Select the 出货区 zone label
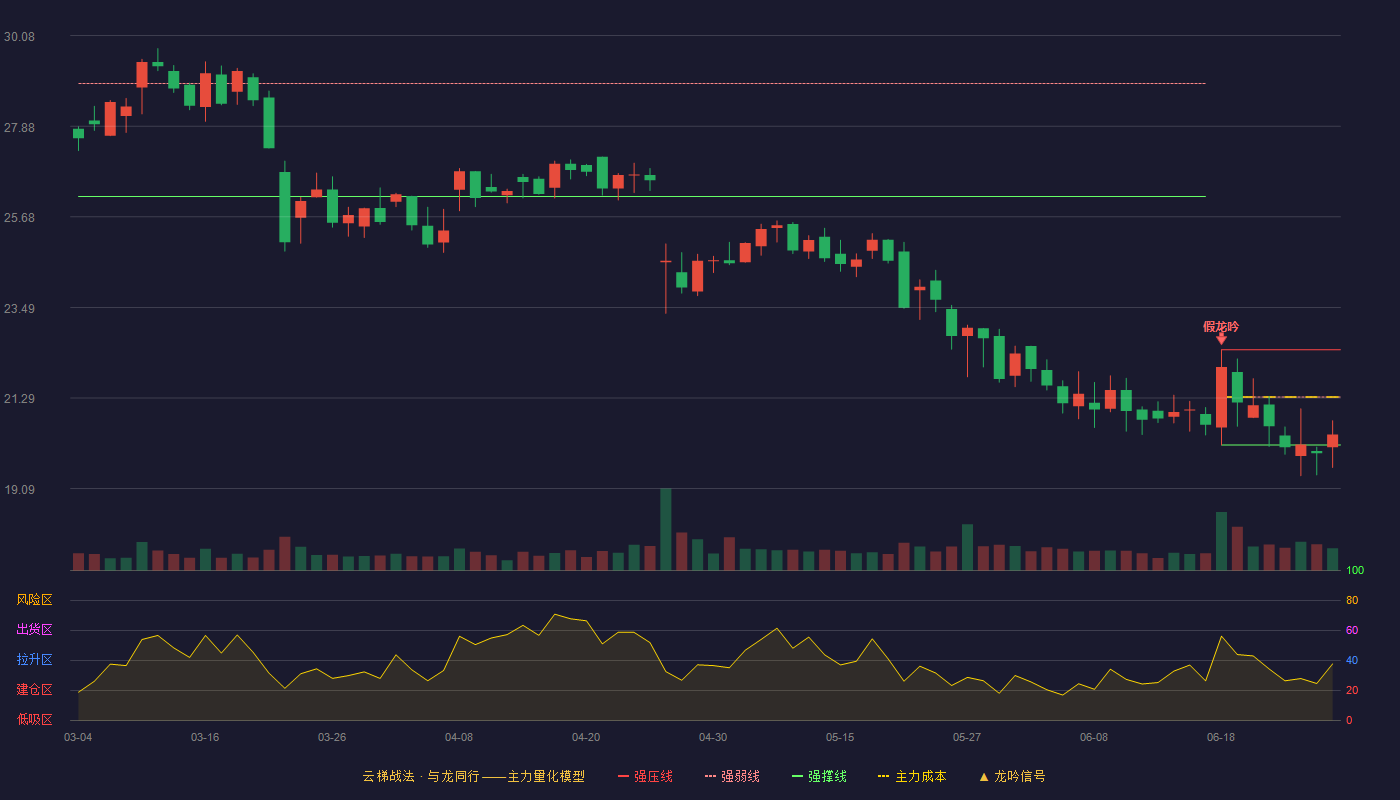The width and height of the screenshot is (1400, 800). [x=34, y=630]
